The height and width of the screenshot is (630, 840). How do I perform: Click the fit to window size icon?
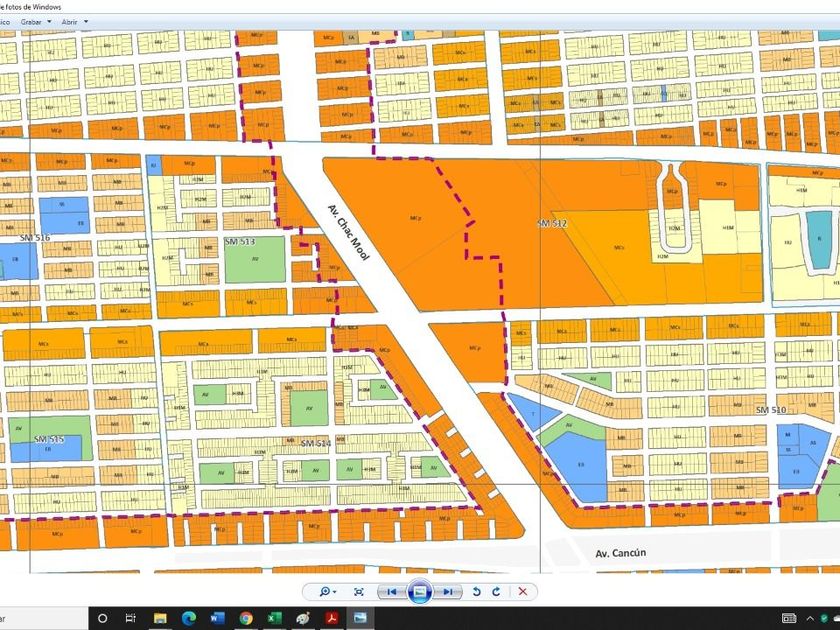tap(359, 591)
